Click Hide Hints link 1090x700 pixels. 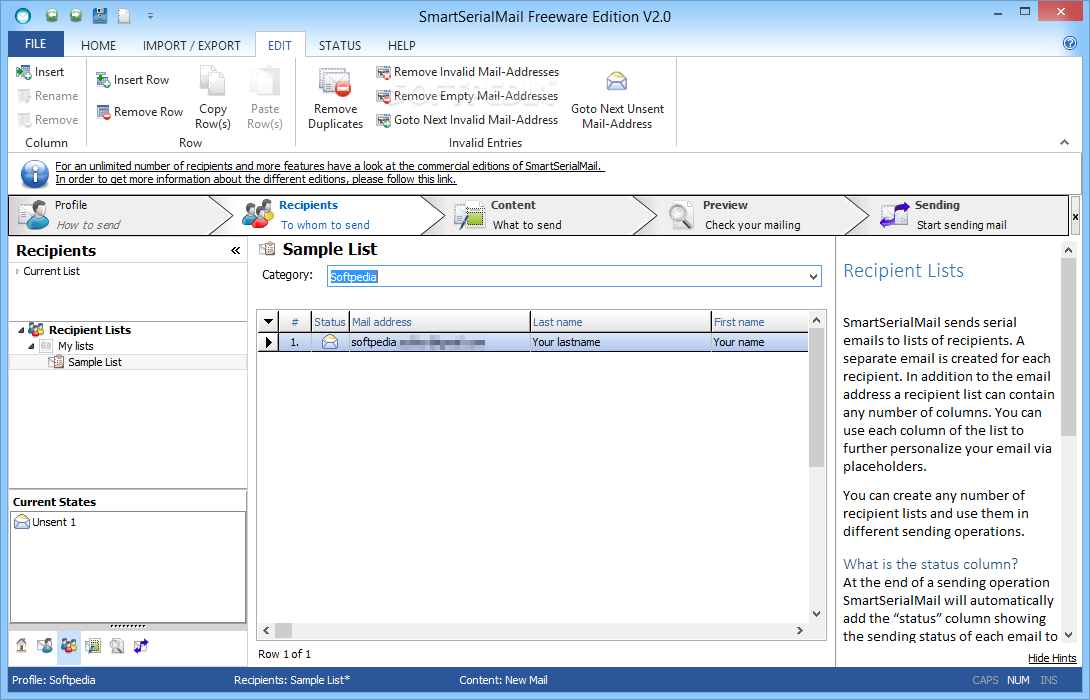(1052, 658)
